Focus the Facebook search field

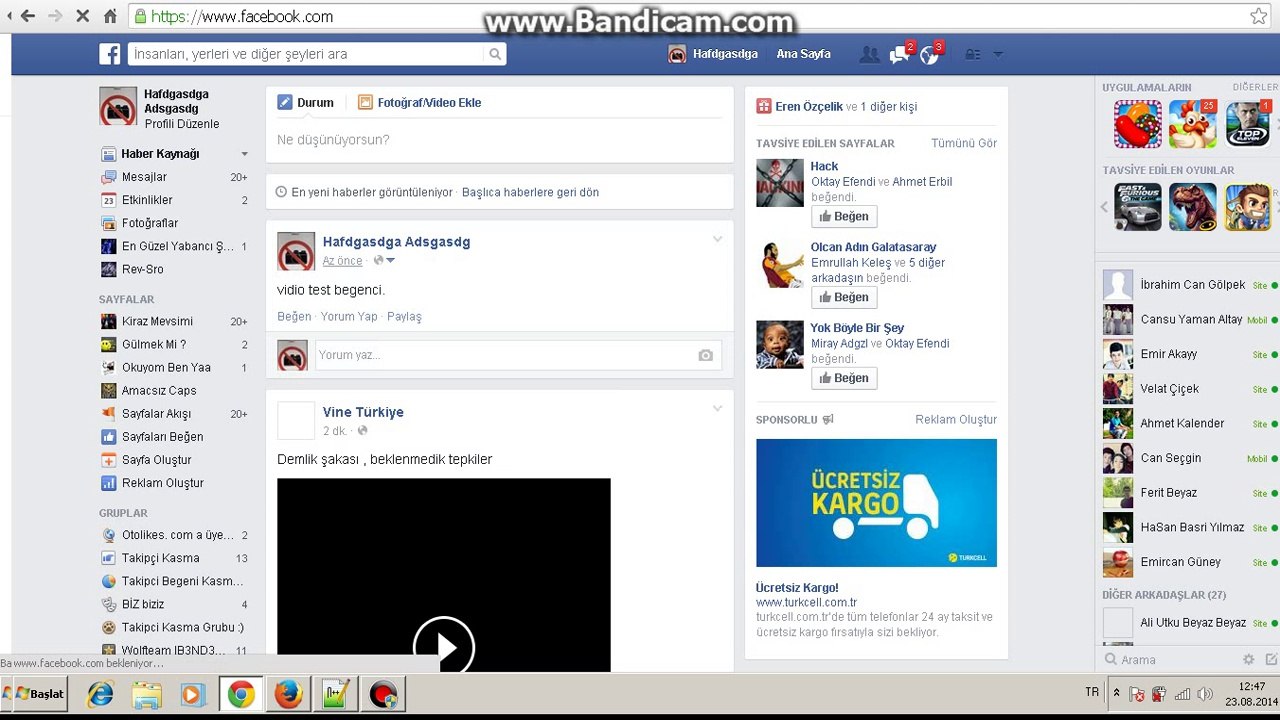308,54
